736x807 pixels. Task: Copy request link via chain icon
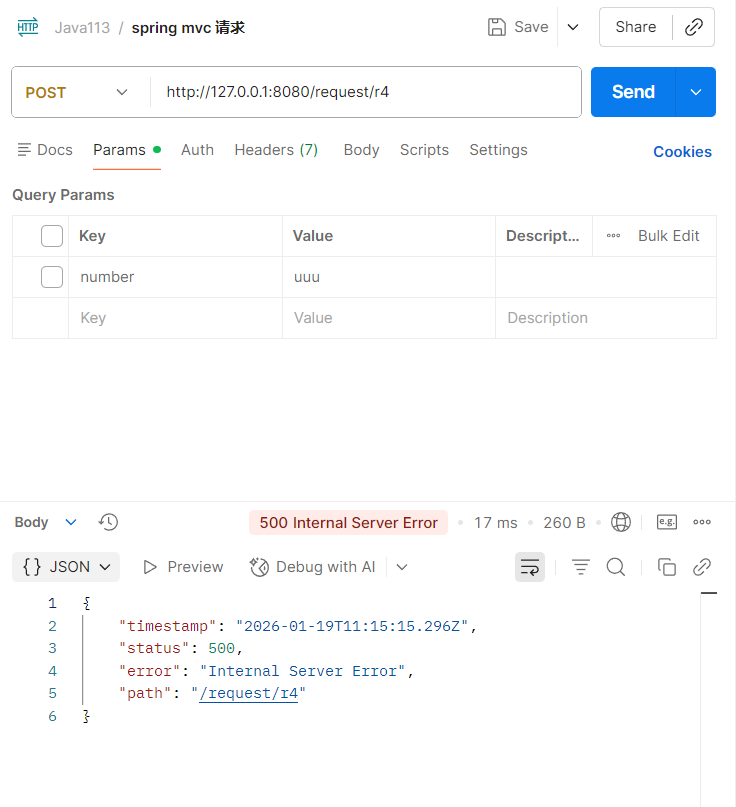click(693, 27)
